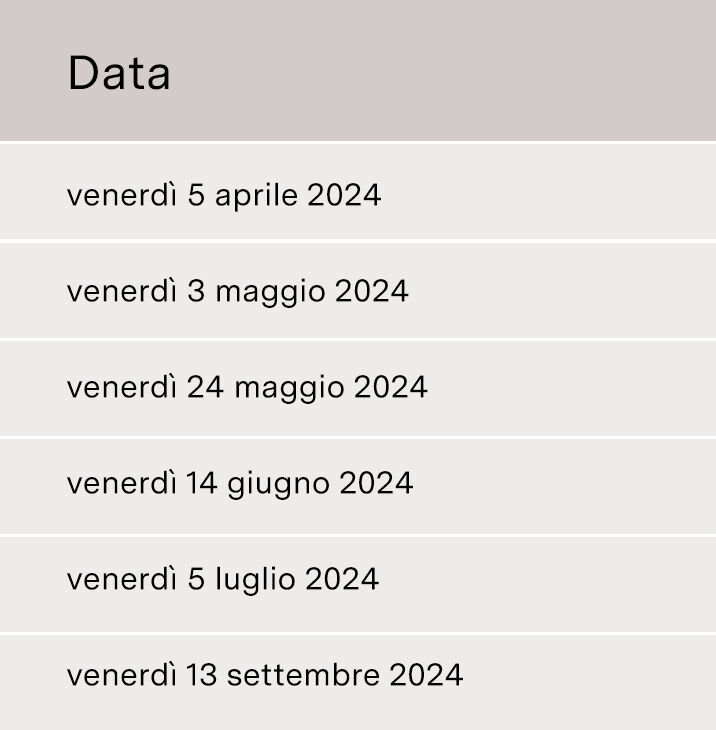The image size is (716, 730).
Task: Select the venerdì 5 luglio 2024 row
Action: [358, 585]
